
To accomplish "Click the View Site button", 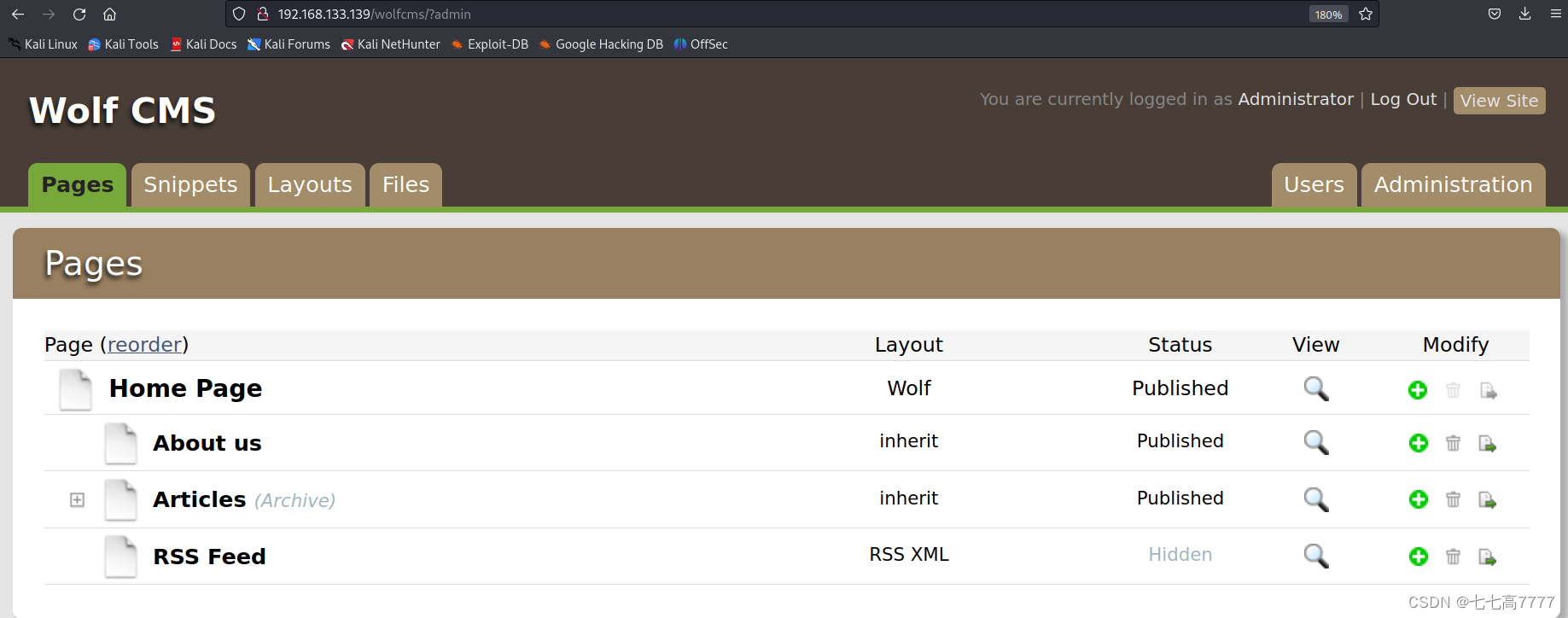I will 1499,101.
